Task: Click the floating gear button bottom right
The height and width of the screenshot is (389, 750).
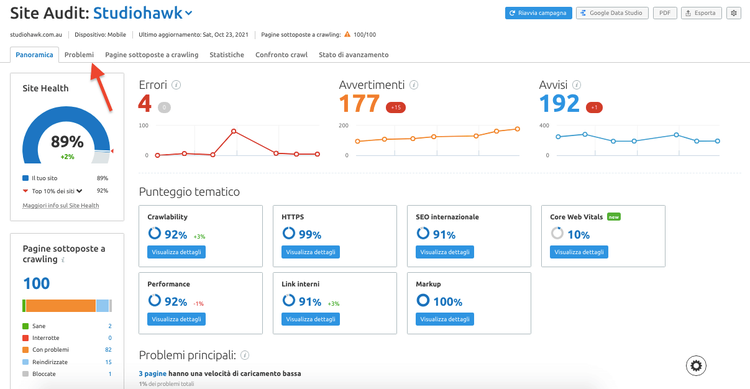Action: (x=696, y=366)
